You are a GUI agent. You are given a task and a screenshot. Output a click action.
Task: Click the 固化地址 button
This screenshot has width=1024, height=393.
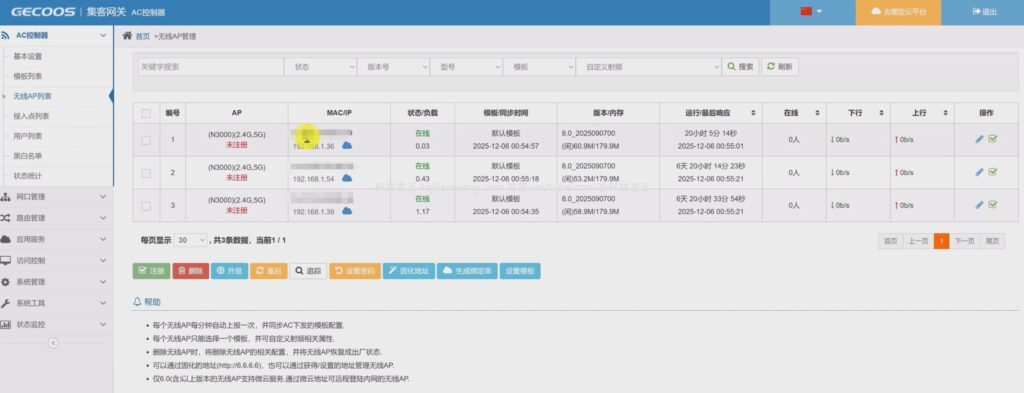409,271
